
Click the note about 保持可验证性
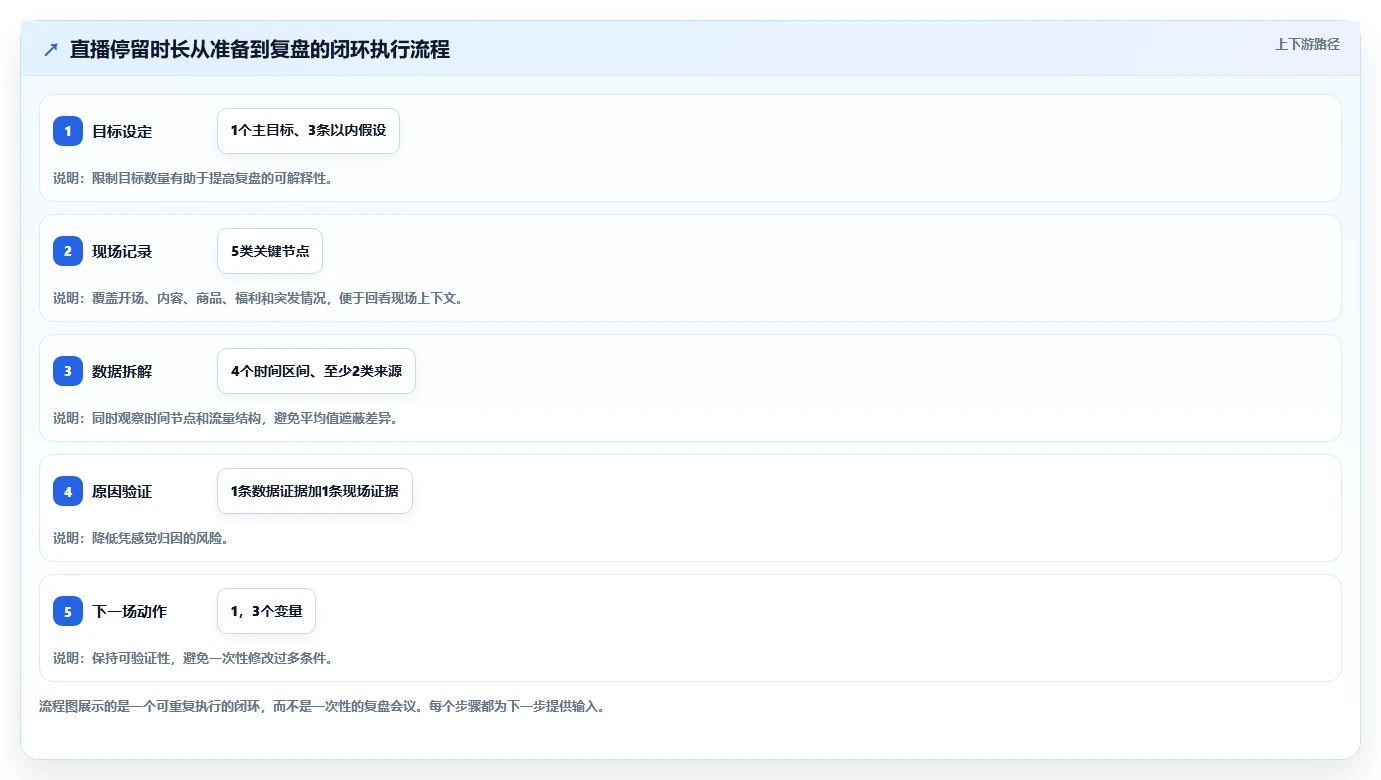click(193, 658)
